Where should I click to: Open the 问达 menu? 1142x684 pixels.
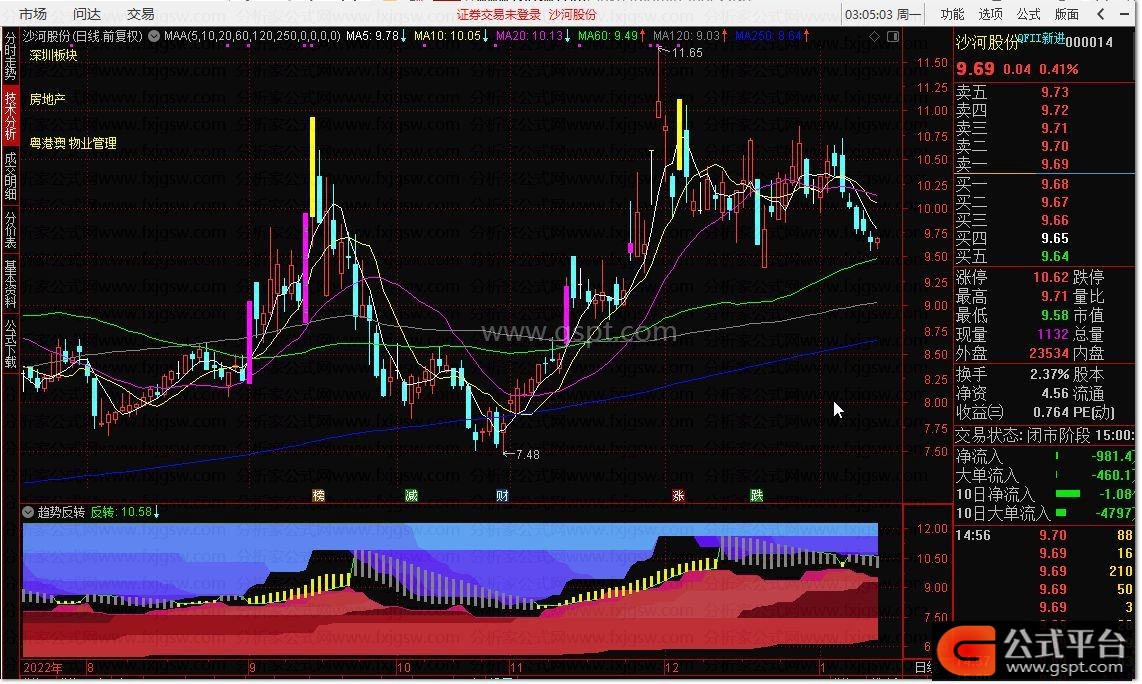[x=87, y=14]
